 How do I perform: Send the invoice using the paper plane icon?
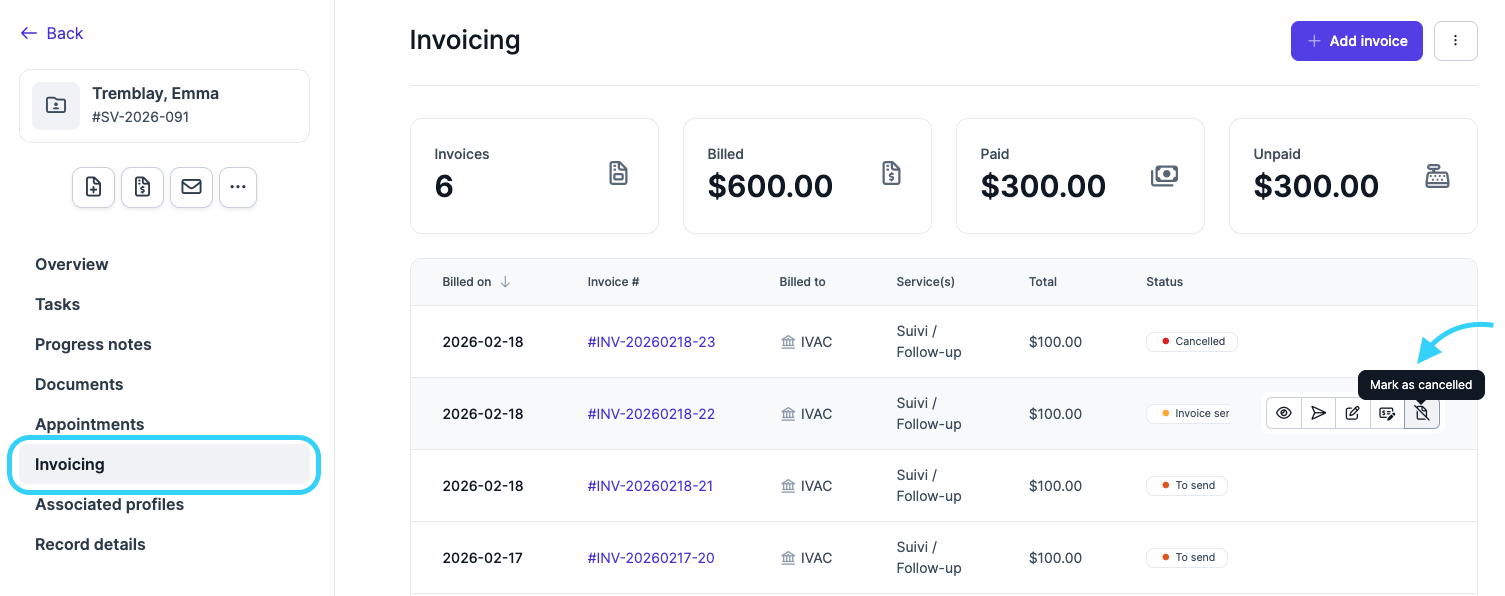(x=1319, y=413)
